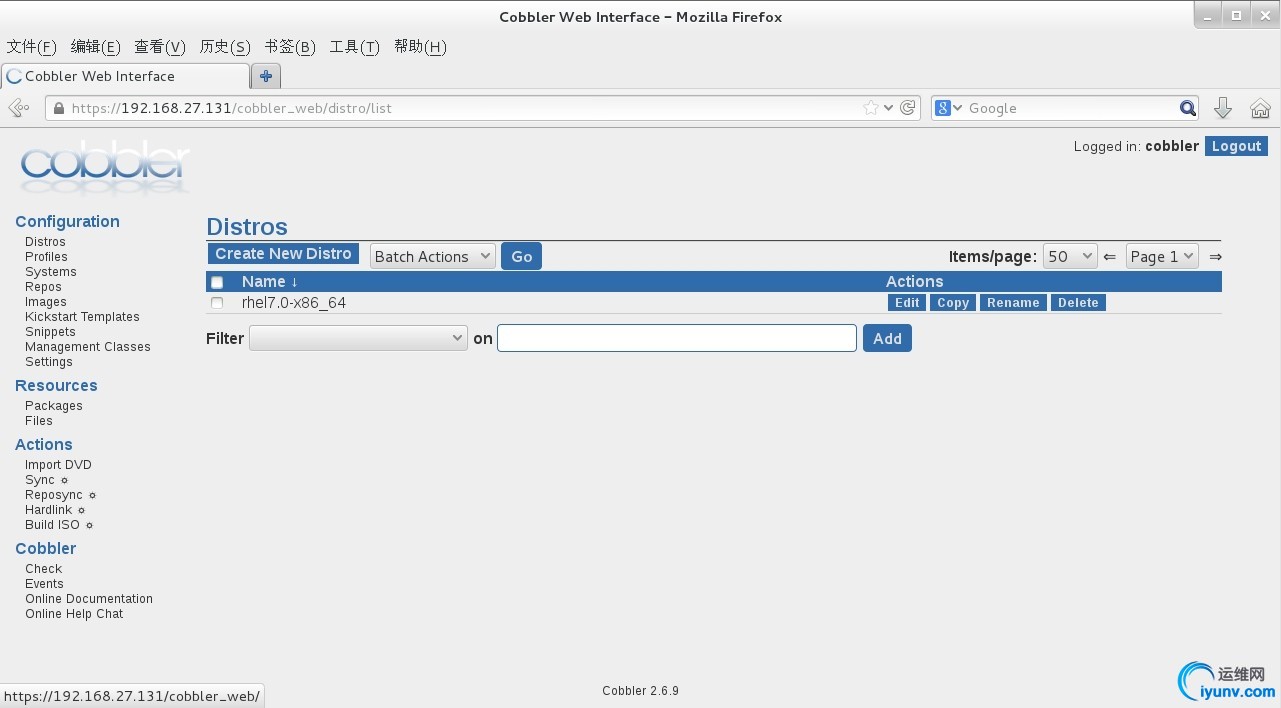Open Kickstart Templates in the sidebar
1281x708 pixels.
pyautogui.click(x=82, y=317)
